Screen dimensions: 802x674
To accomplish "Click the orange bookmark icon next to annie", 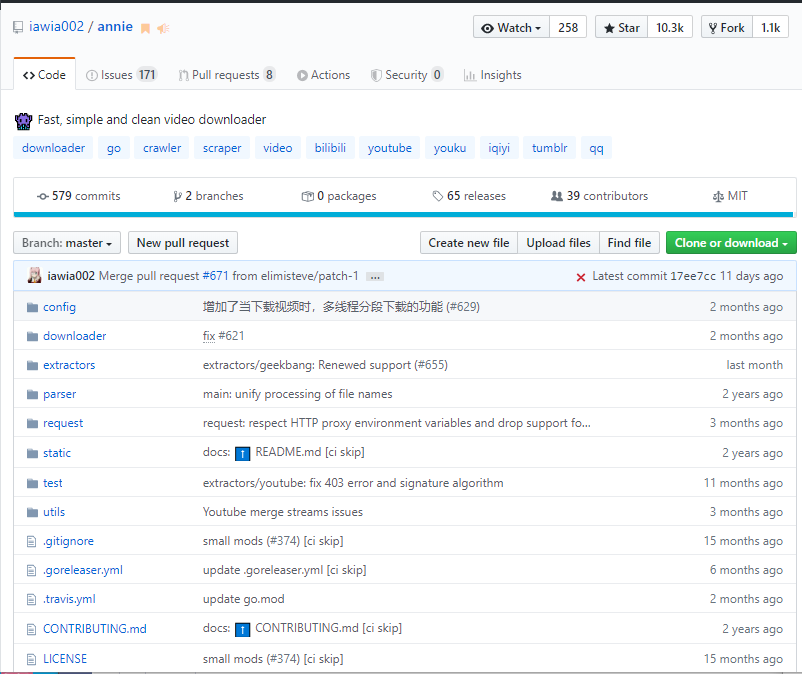I will (145, 28).
